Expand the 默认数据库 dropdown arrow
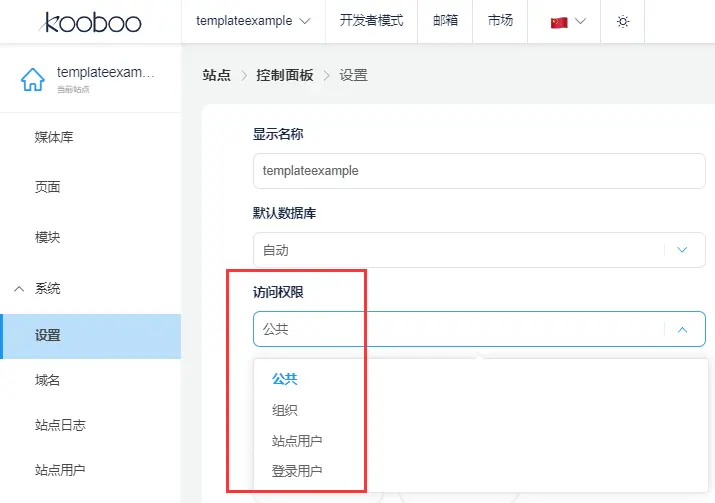 683,250
